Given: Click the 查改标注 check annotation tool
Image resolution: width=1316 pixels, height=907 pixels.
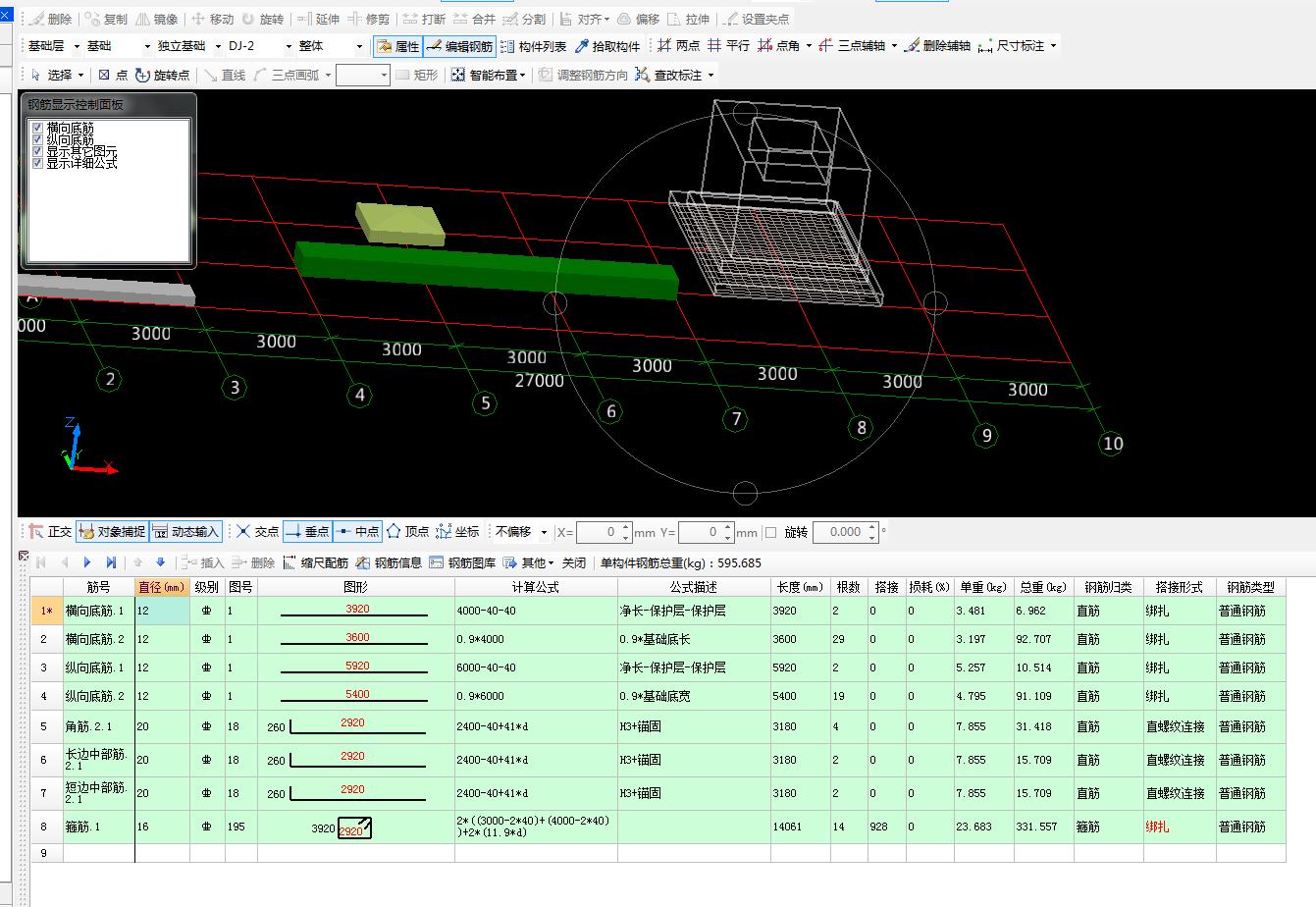Looking at the screenshot, I should click(x=668, y=75).
